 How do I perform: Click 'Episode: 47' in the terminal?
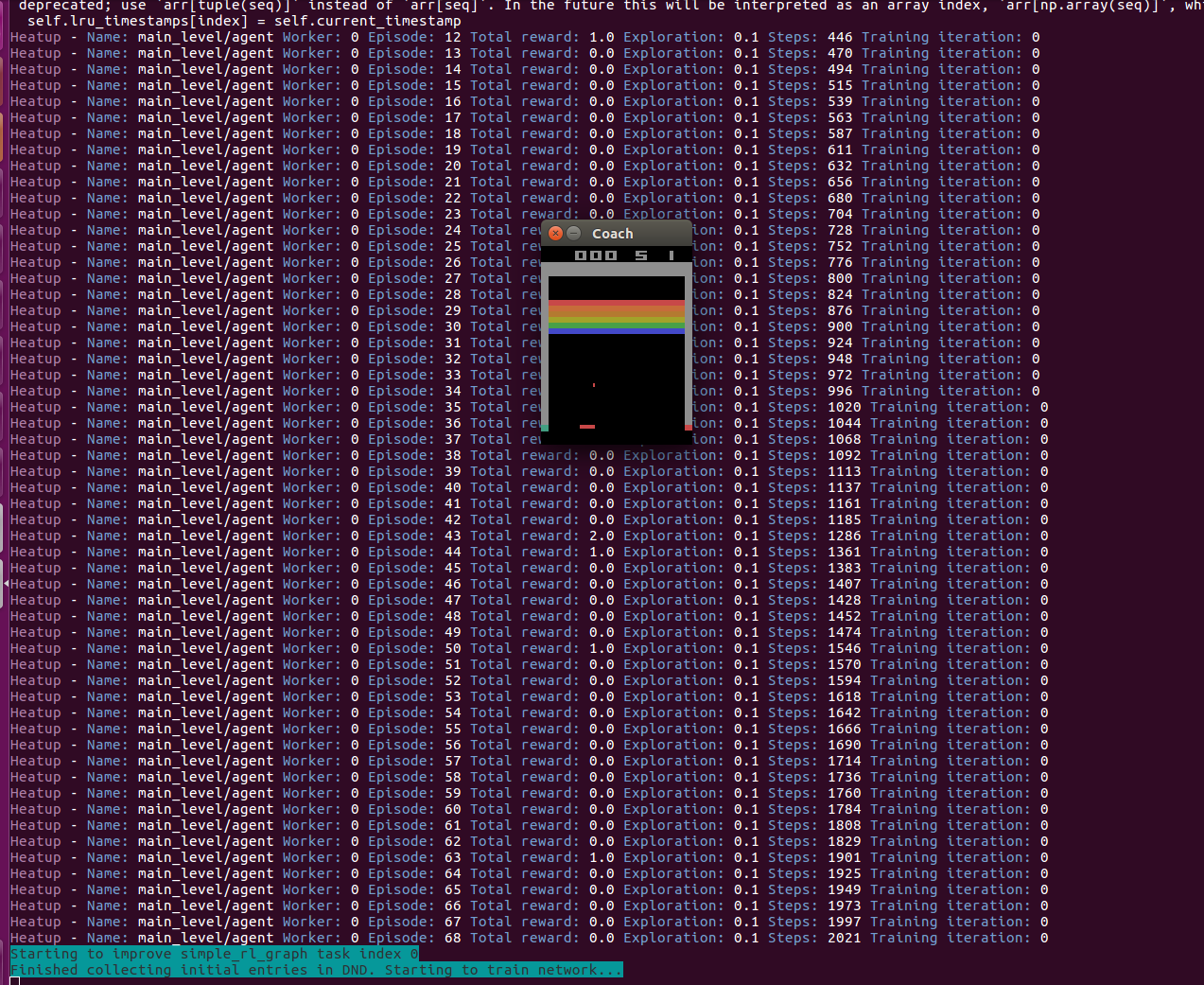pos(414,600)
